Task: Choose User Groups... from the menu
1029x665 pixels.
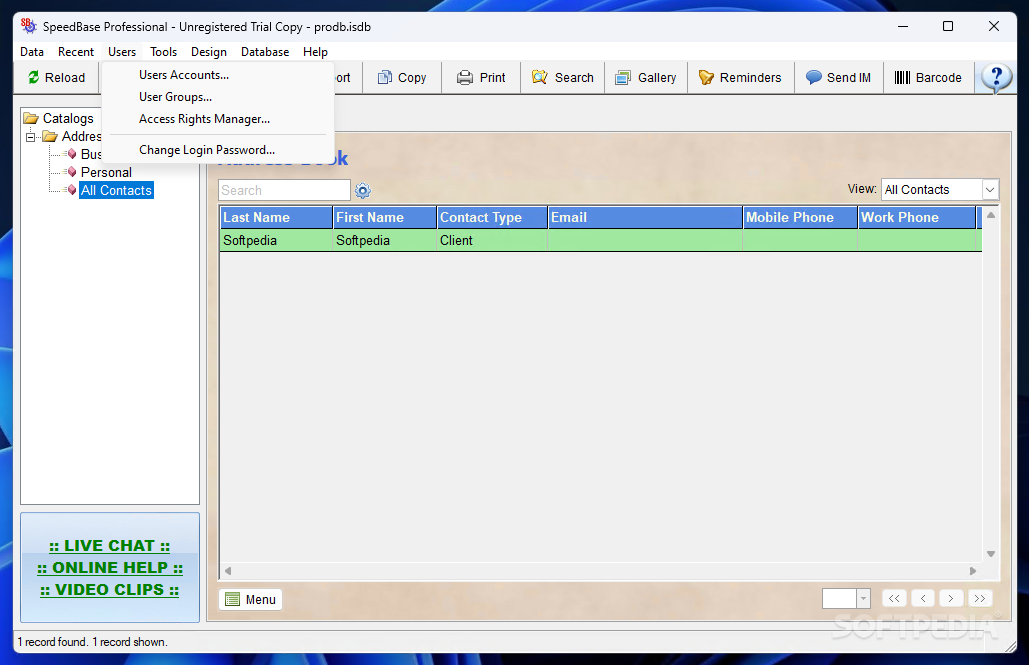Action: click(218, 97)
